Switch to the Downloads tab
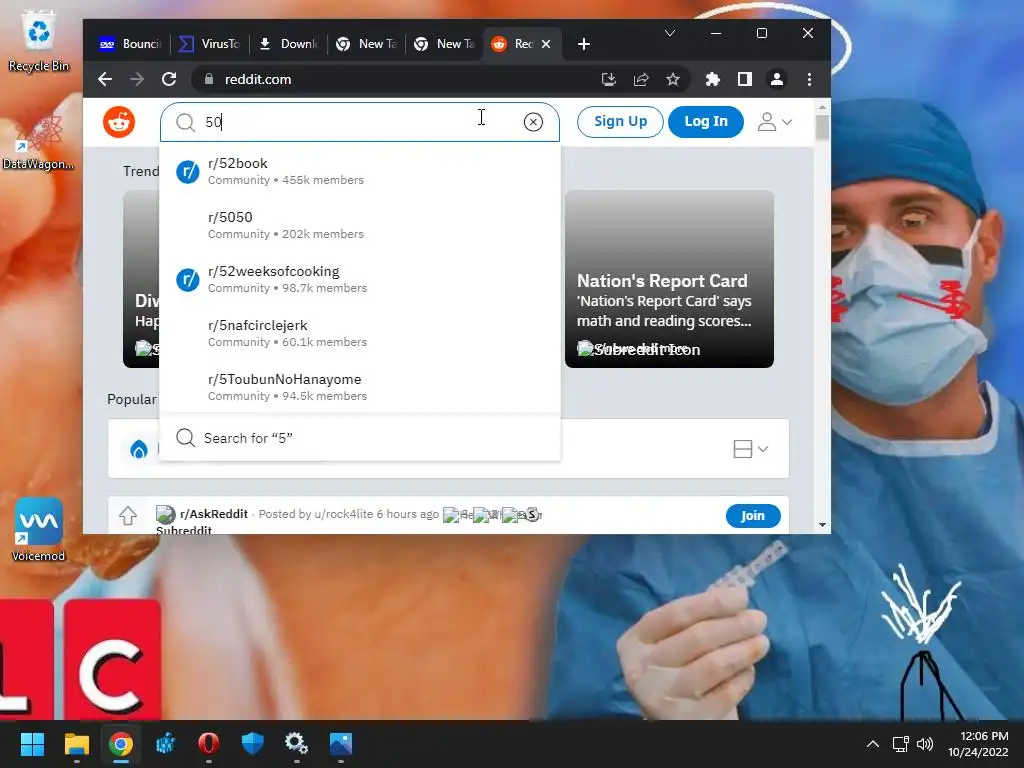This screenshot has height=768, width=1024. (x=289, y=44)
